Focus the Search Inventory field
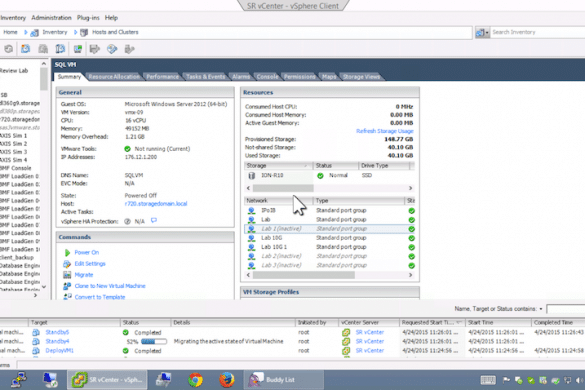585x390 pixels. pyautogui.click(x=537, y=32)
